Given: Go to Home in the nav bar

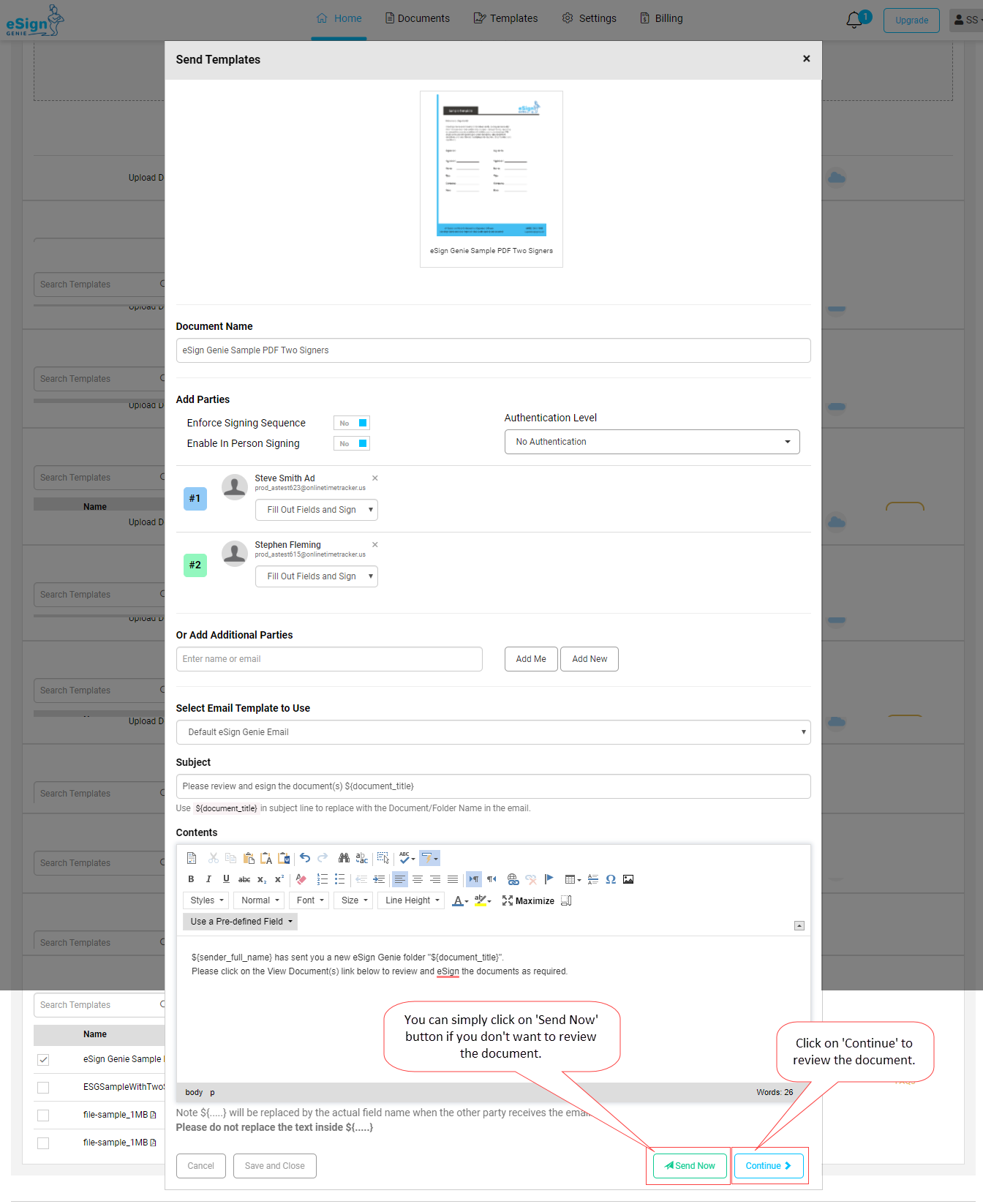Looking at the screenshot, I should (339, 18).
